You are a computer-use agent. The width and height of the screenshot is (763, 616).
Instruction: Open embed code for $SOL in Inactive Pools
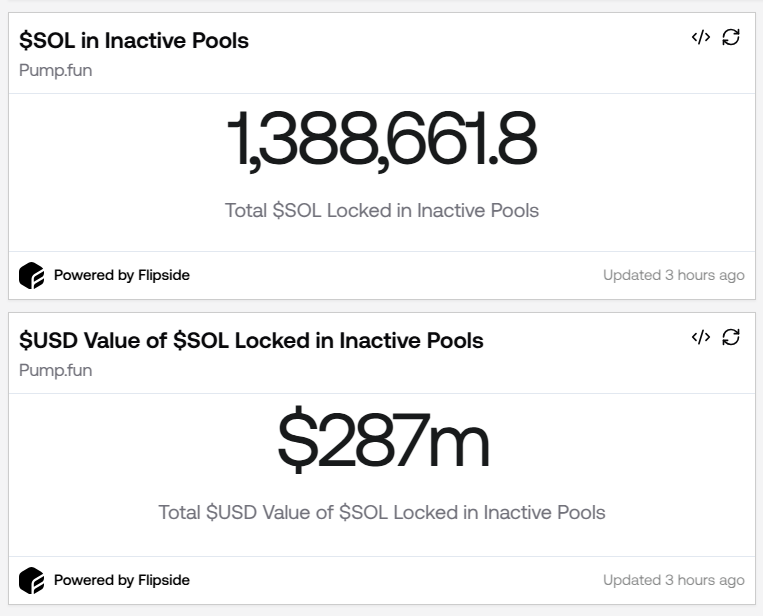[x=701, y=37]
